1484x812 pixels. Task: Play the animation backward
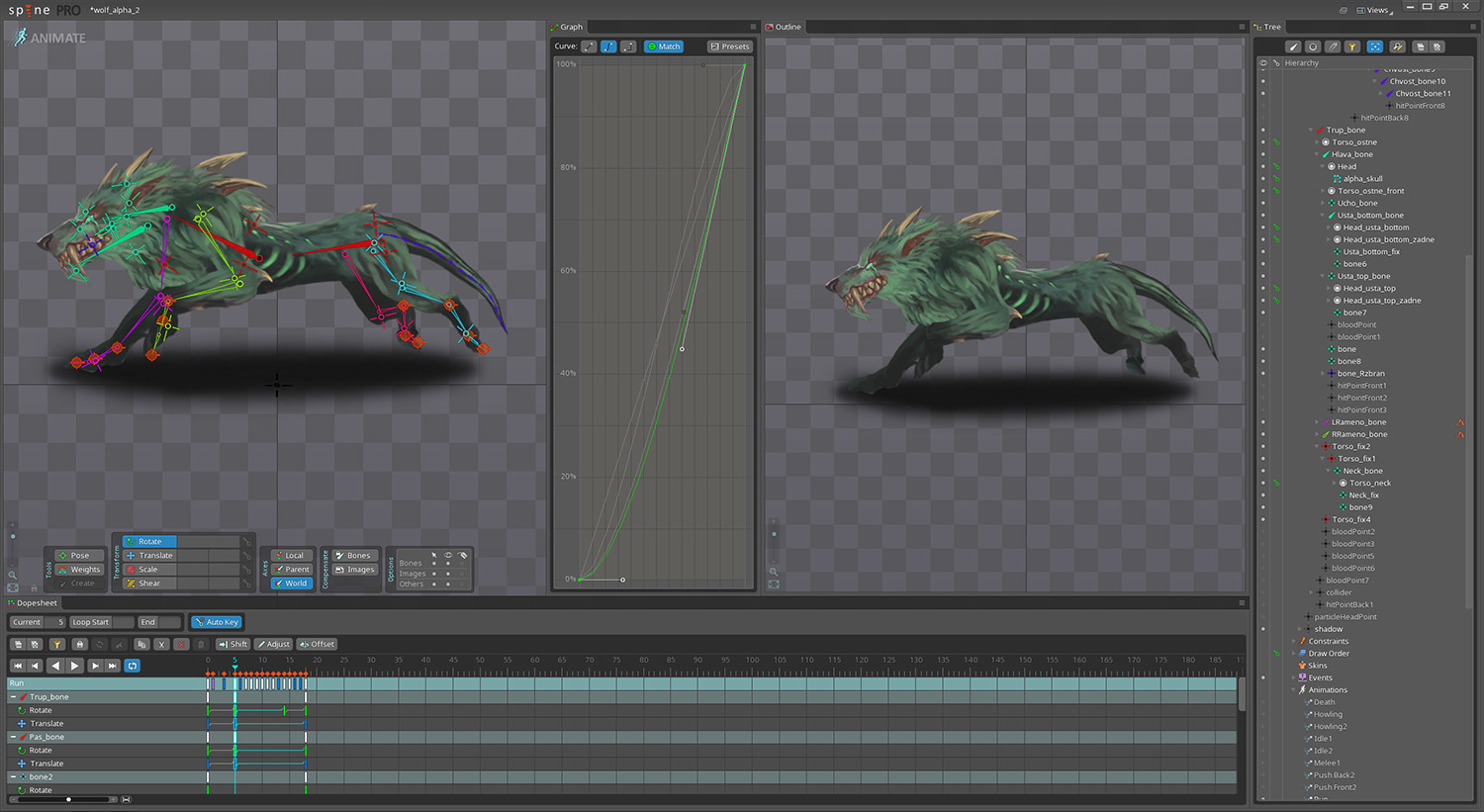[x=55, y=667]
